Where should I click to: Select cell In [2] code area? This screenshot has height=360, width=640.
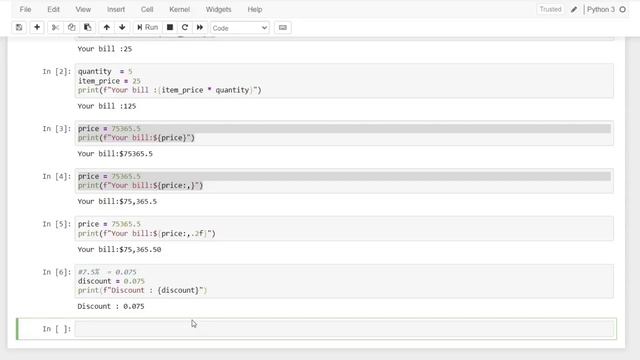[x=344, y=81]
